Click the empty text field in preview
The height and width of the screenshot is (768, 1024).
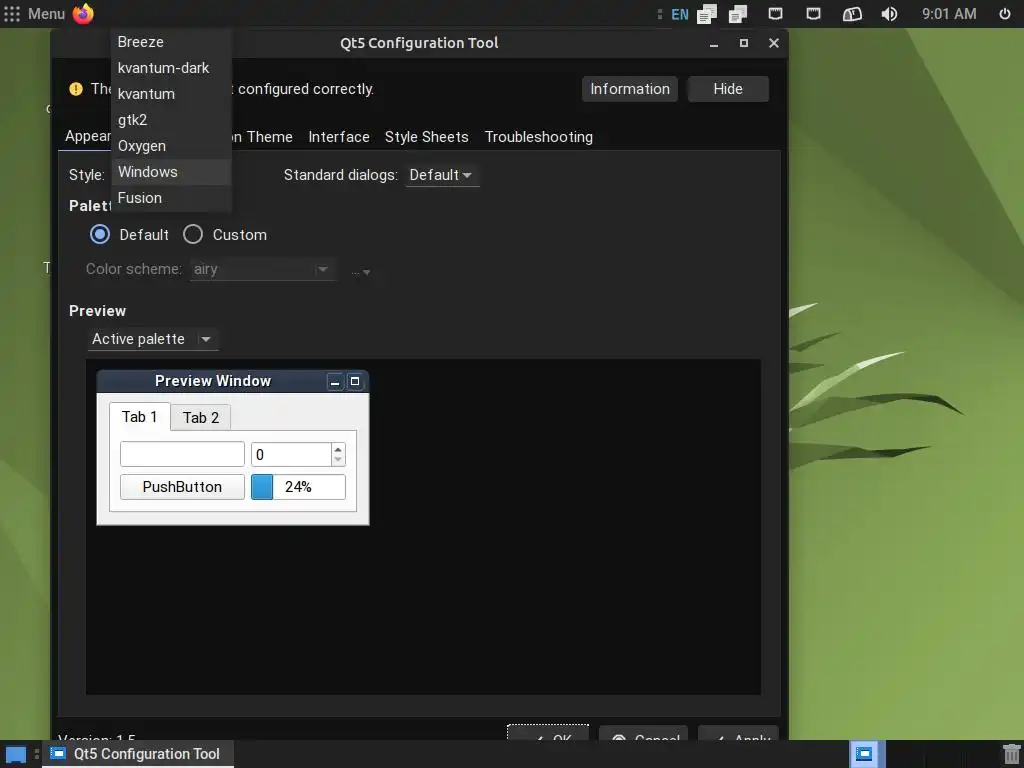pos(182,455)
